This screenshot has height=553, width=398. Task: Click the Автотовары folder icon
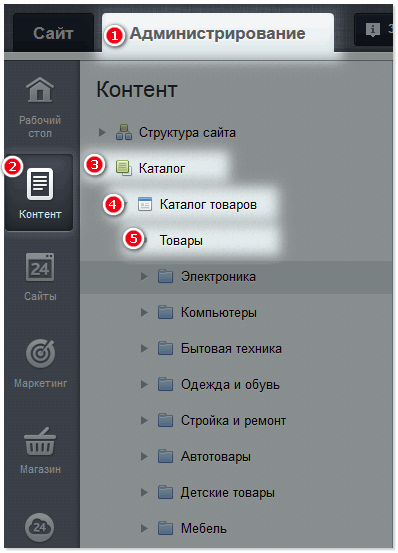tap(165, 456)
